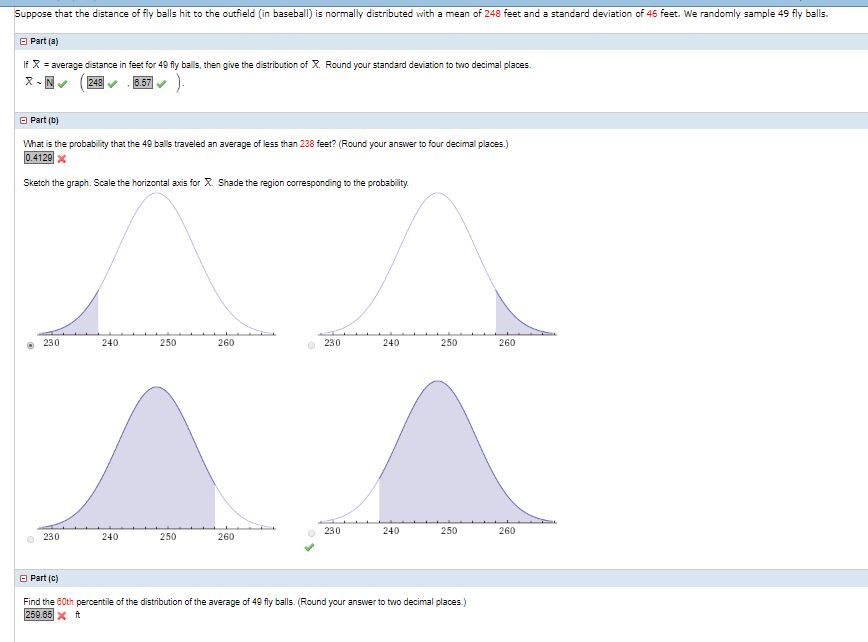Click the red 60th percentile value
The image size is (868, 642).
click(x=65, y=602)
